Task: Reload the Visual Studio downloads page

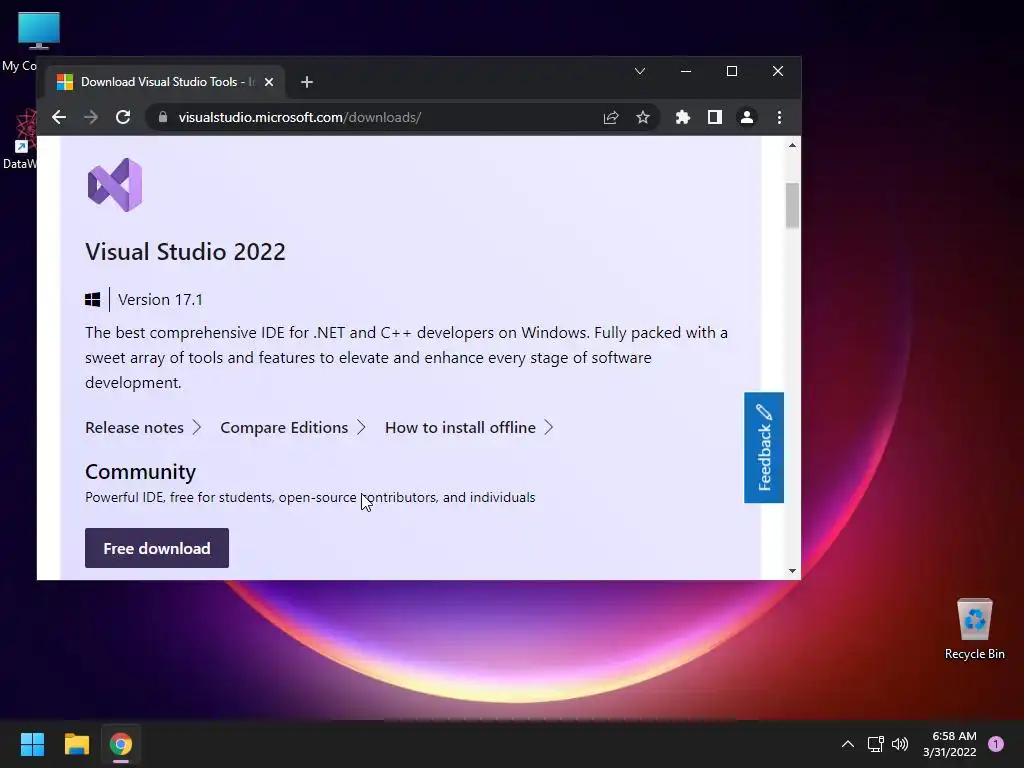Action: coord(123,117)
